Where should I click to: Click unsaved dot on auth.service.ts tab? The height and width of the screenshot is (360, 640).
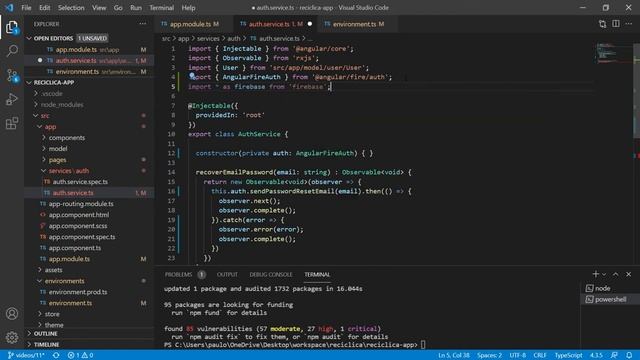click(x=310, y=24)
